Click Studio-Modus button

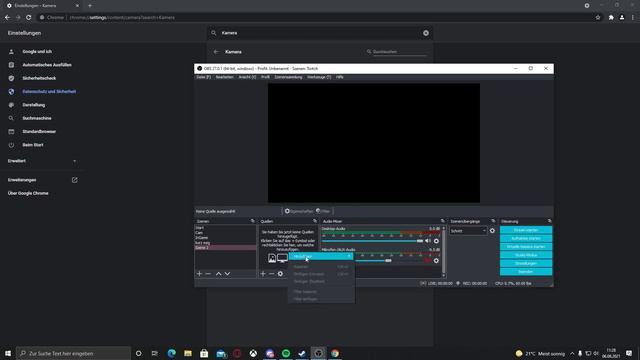pyautogui.click(x=526, y=255)
